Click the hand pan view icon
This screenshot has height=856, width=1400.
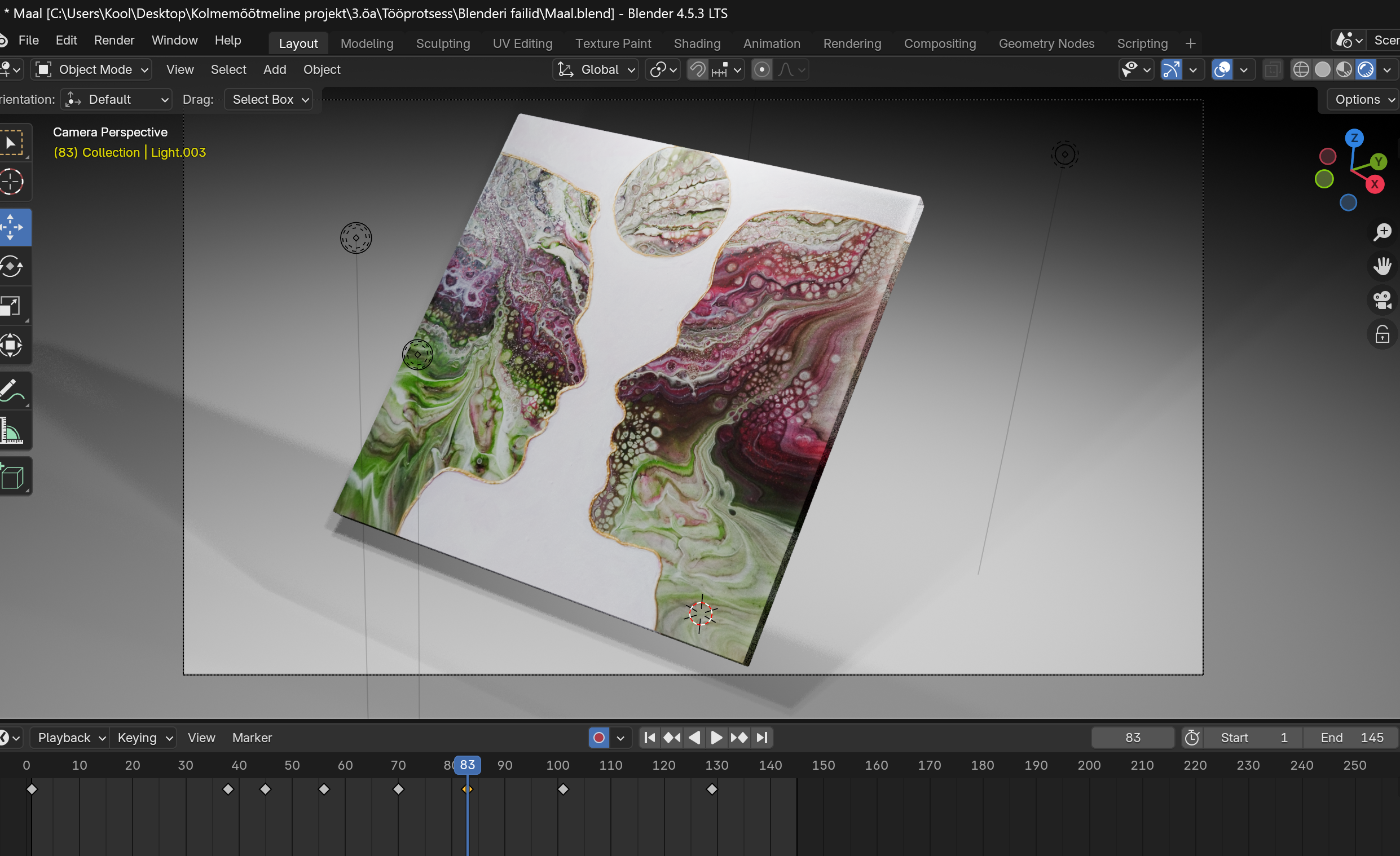(1382, 266)
